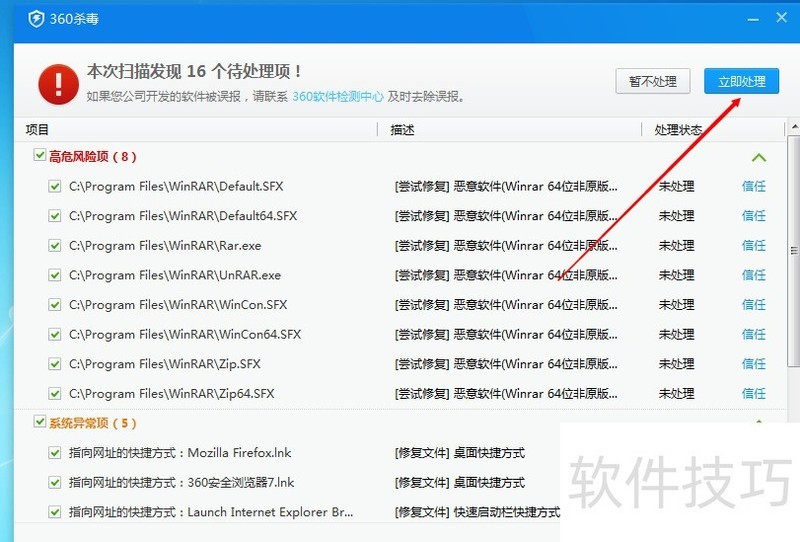Click 指向网址的快捷方式：Mozilla Firefox.lnk row text
The width and height of the screenshot is (800, 542).
coord(180,453)
